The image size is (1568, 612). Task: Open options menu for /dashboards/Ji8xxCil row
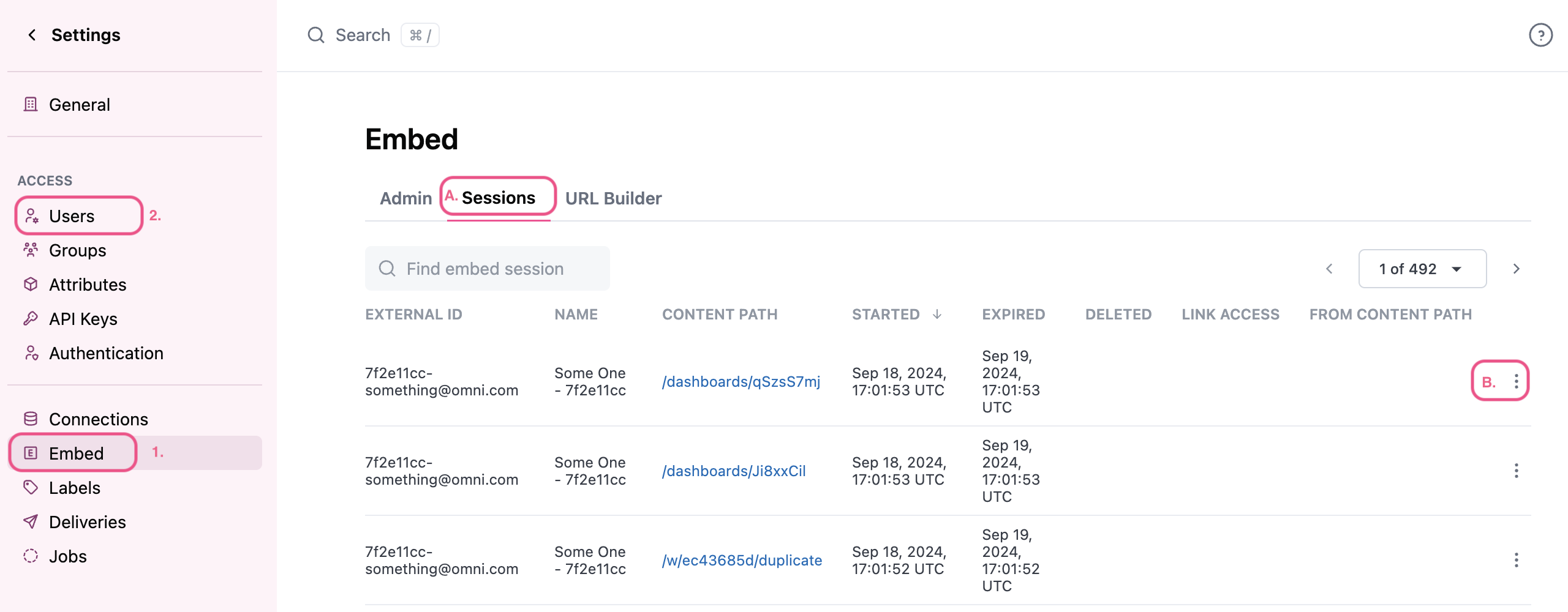(x=1516, y=471)
